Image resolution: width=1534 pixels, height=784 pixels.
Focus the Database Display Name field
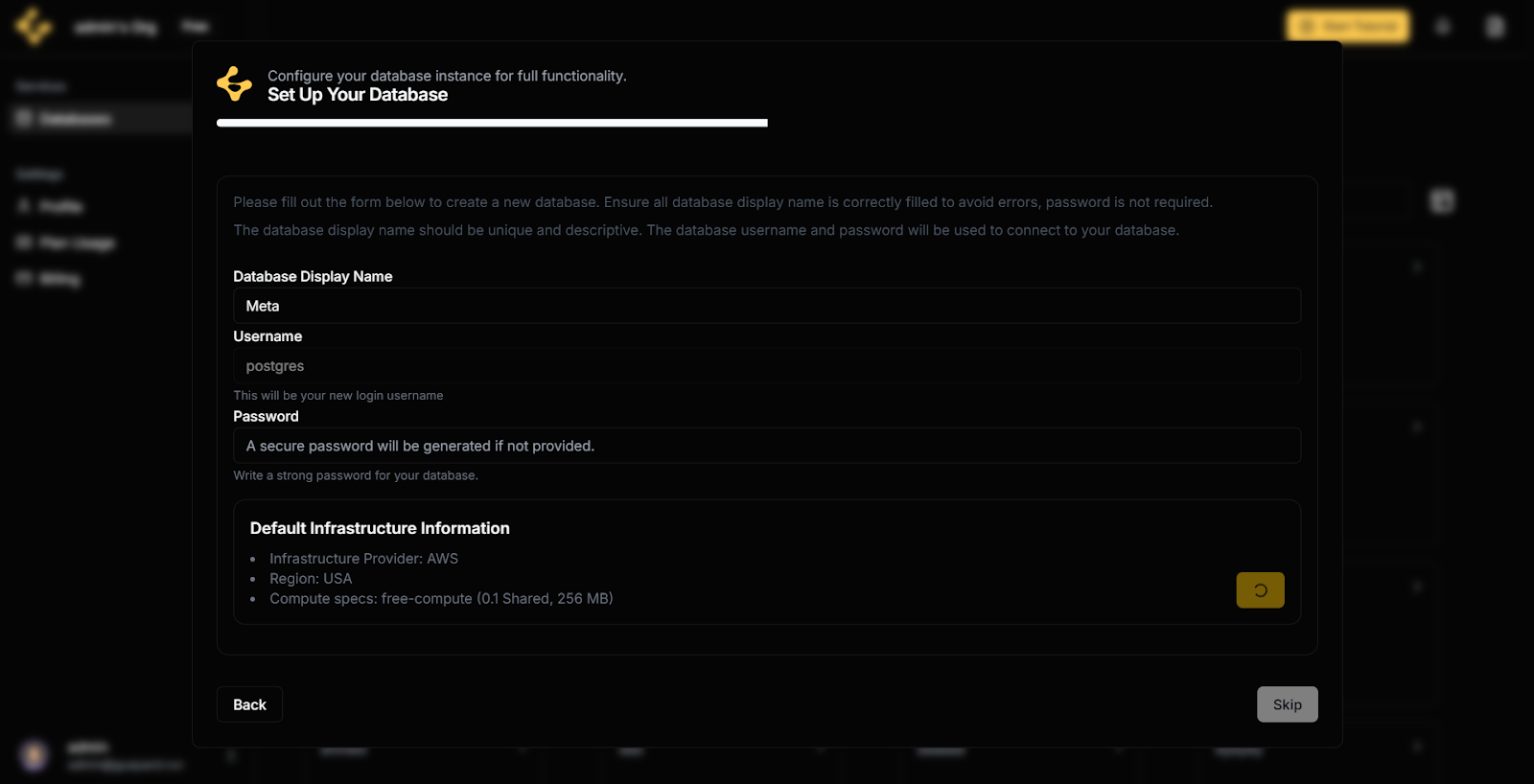[x=766, y=306]
